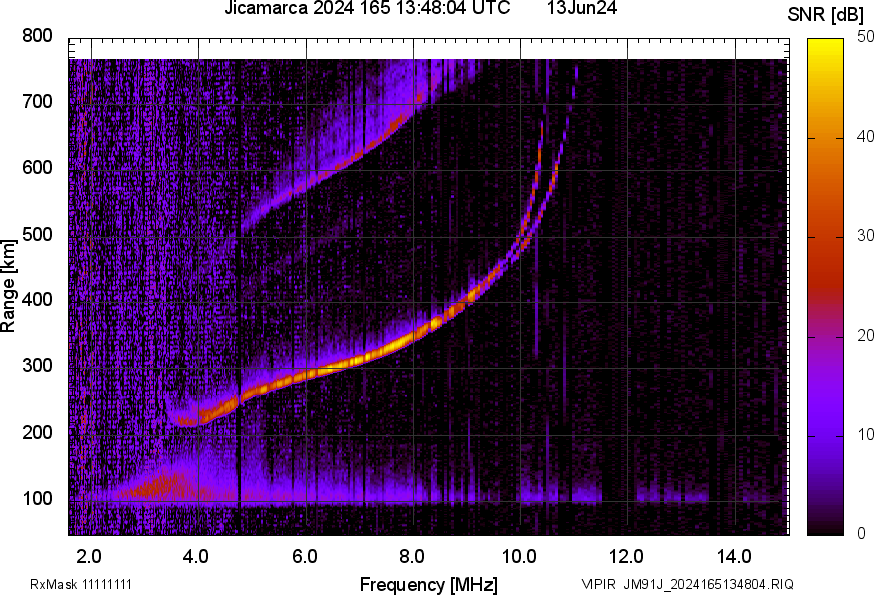The width and height of the screenshot is (874, 595).
Task: Click the range tick label '300'
Action: click(37, 366)
